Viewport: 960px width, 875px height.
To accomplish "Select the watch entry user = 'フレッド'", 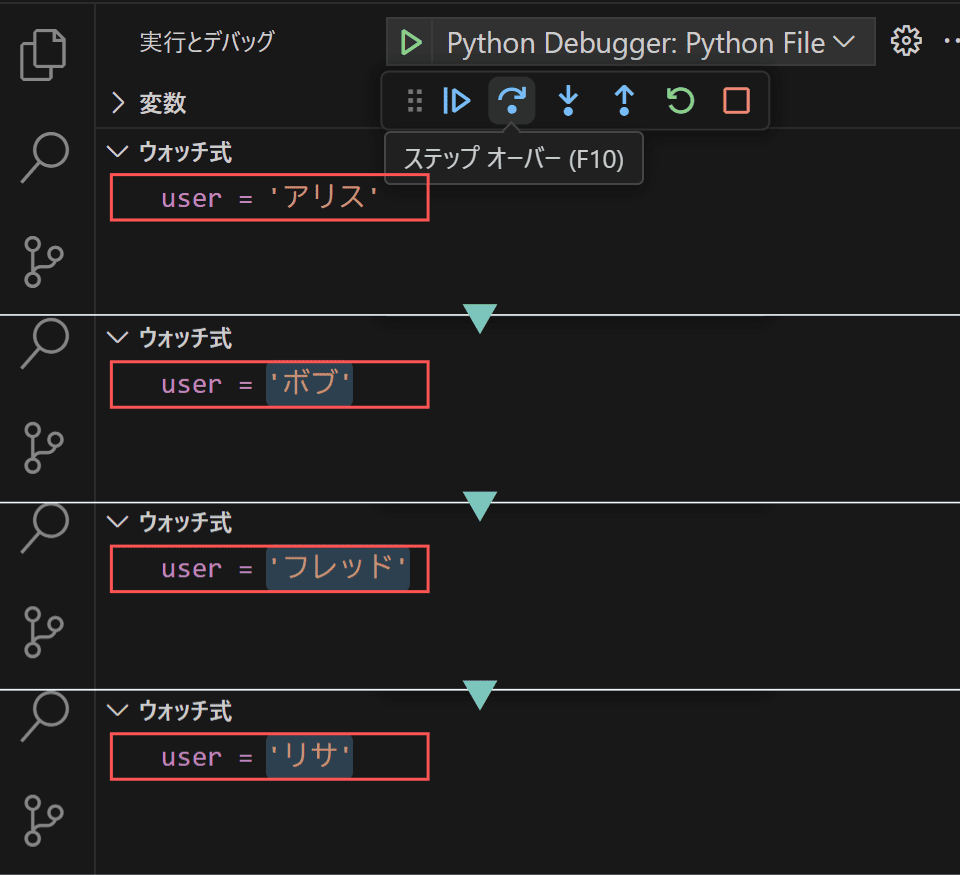I will click(269, 569).
